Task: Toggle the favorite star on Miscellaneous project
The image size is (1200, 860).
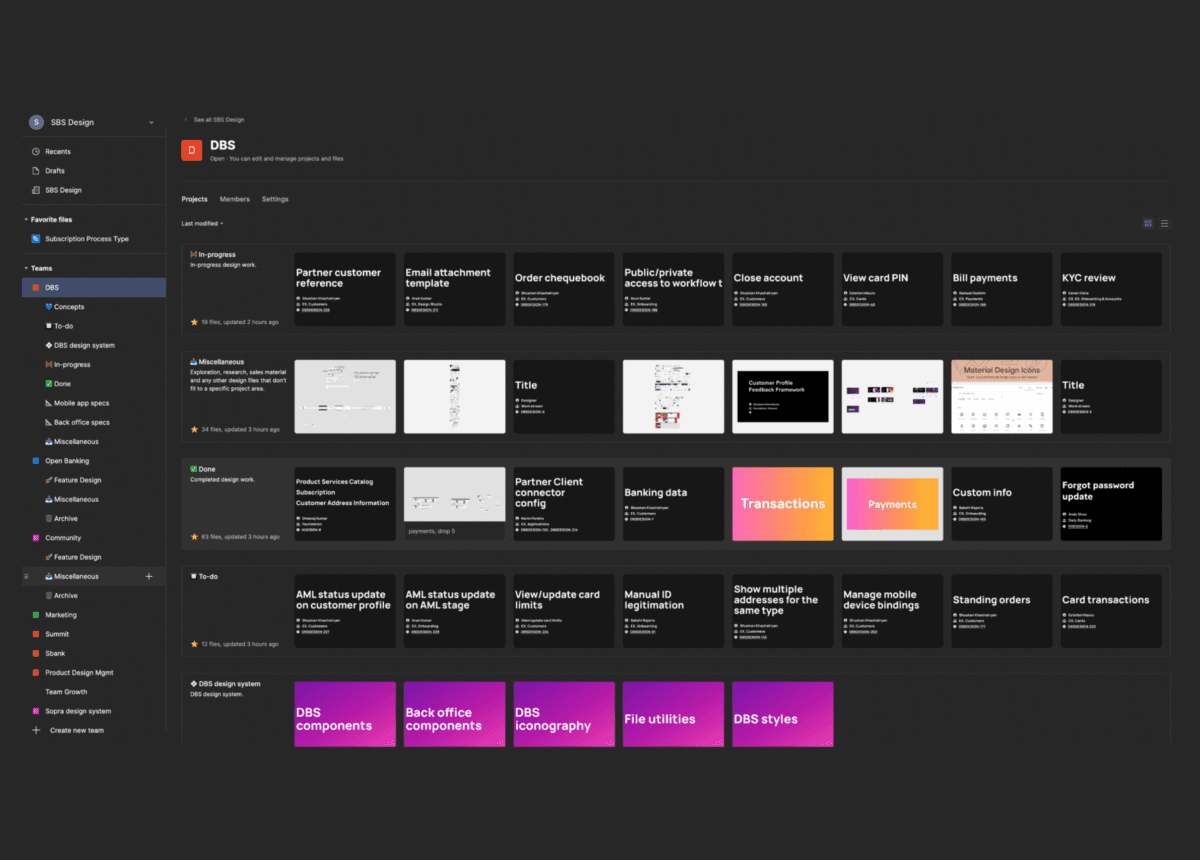Action: point(194,429)
